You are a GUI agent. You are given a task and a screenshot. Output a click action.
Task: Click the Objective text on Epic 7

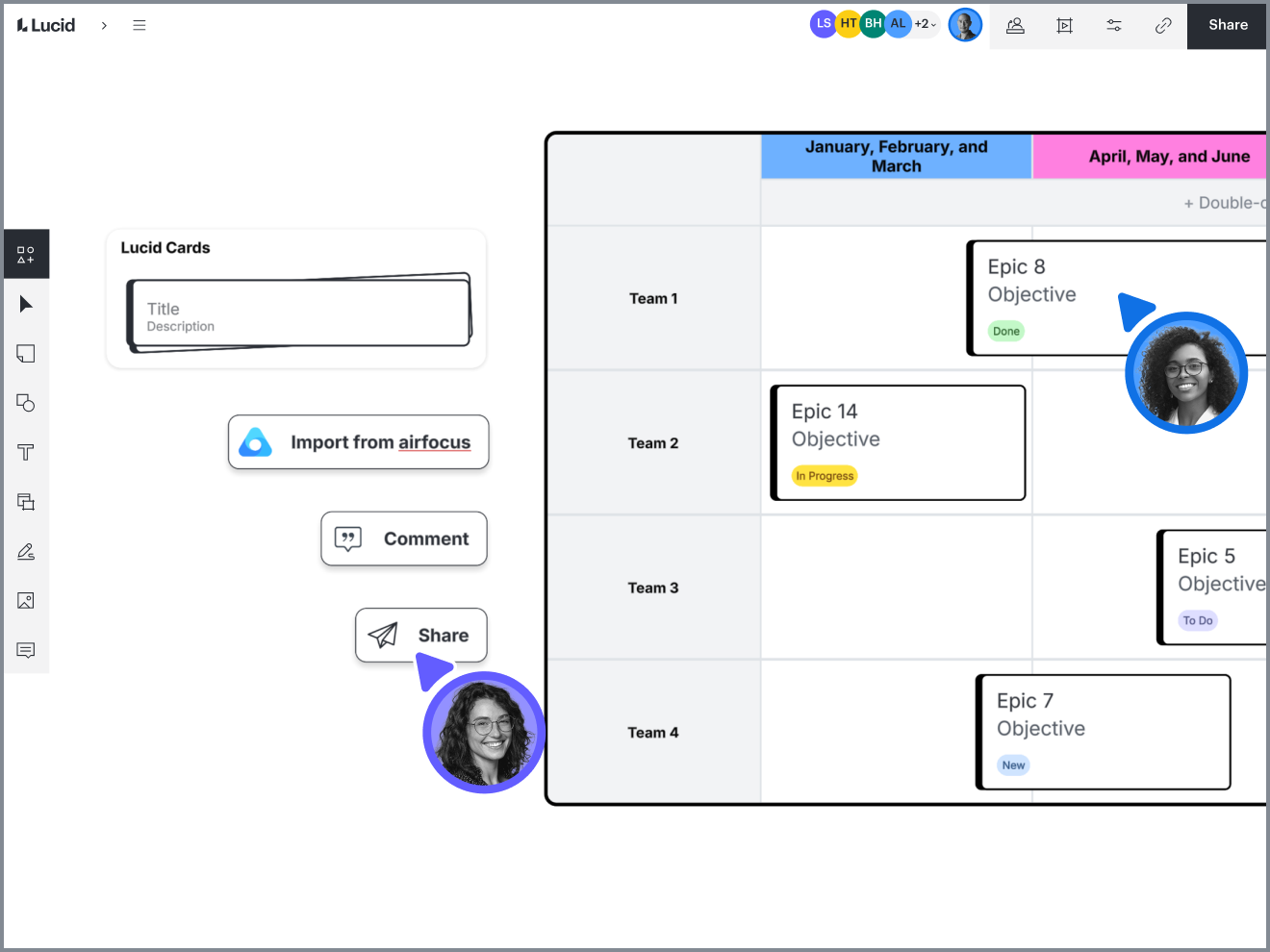[x=1041, y=729]
